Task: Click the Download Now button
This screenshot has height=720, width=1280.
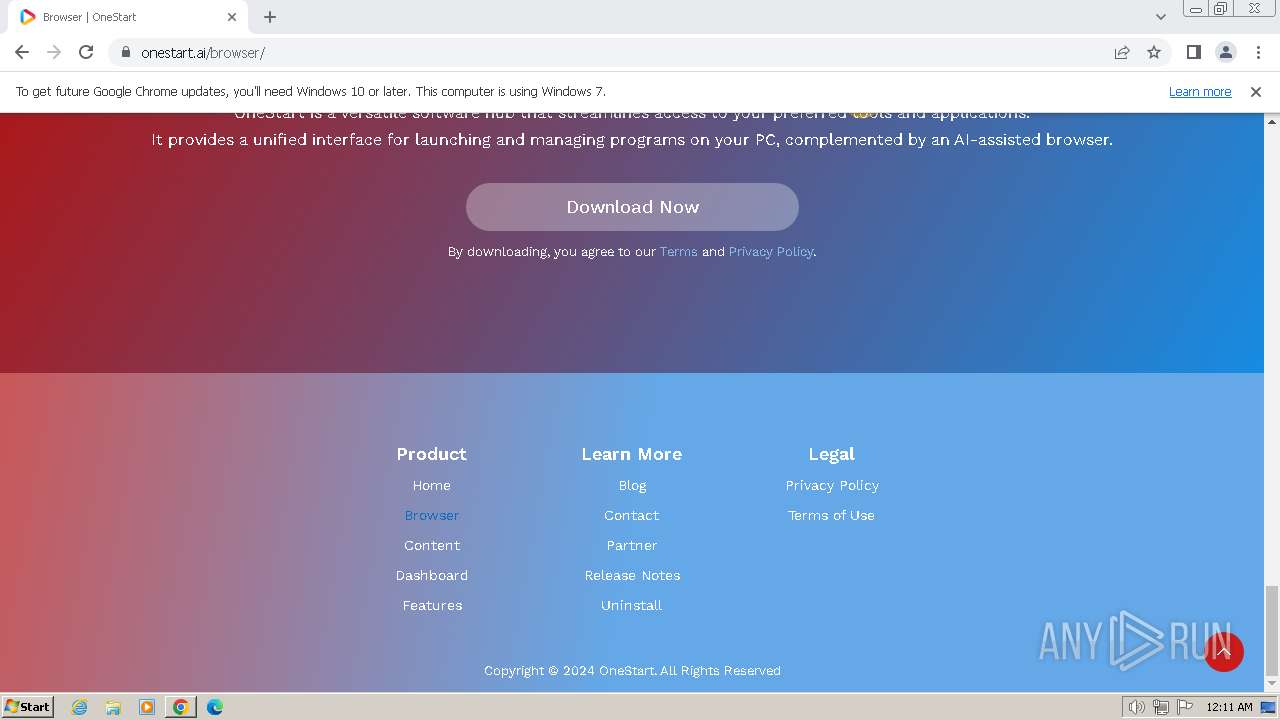Action: (x=632, y=207)
